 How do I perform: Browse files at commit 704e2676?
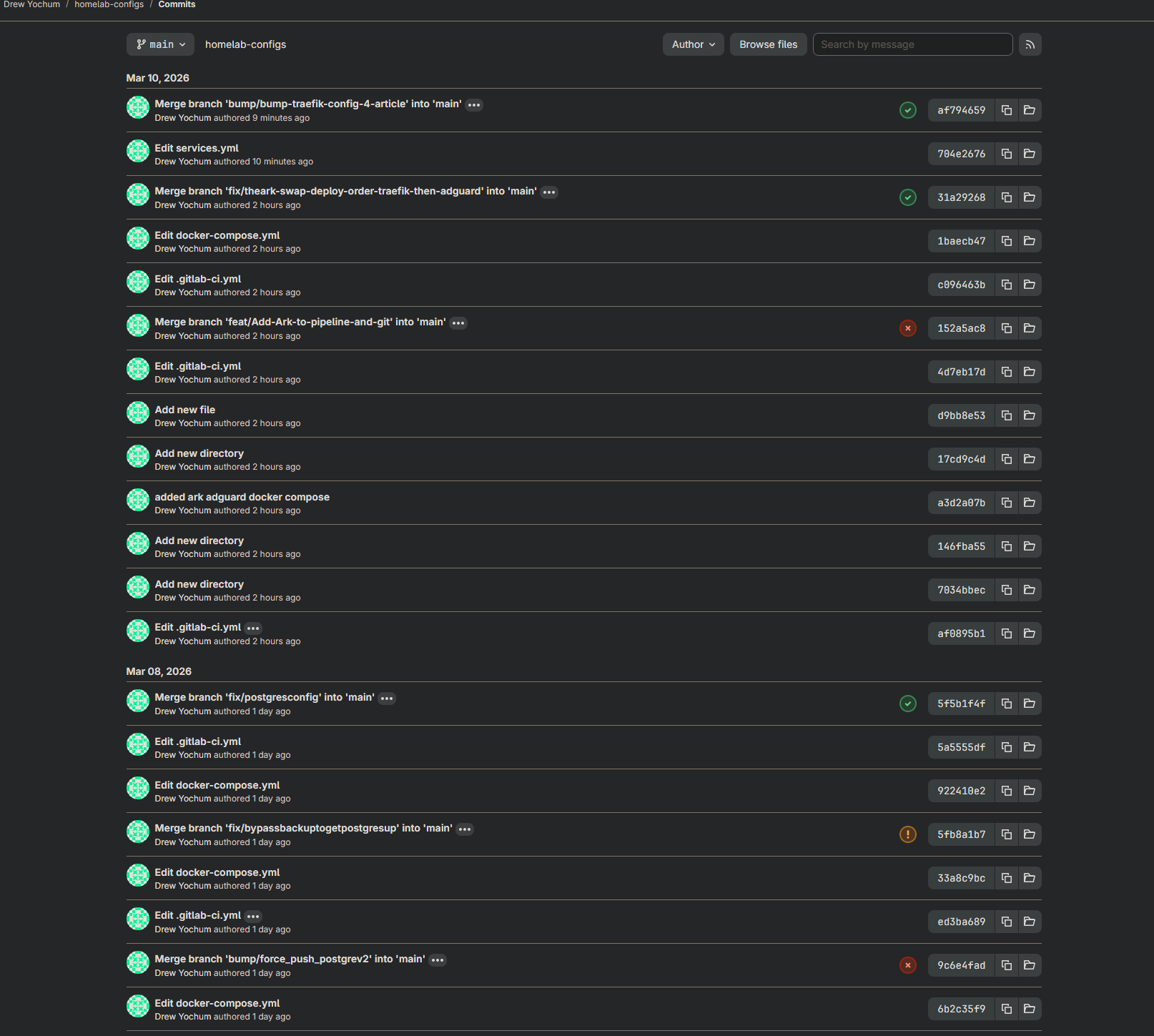1030,154
